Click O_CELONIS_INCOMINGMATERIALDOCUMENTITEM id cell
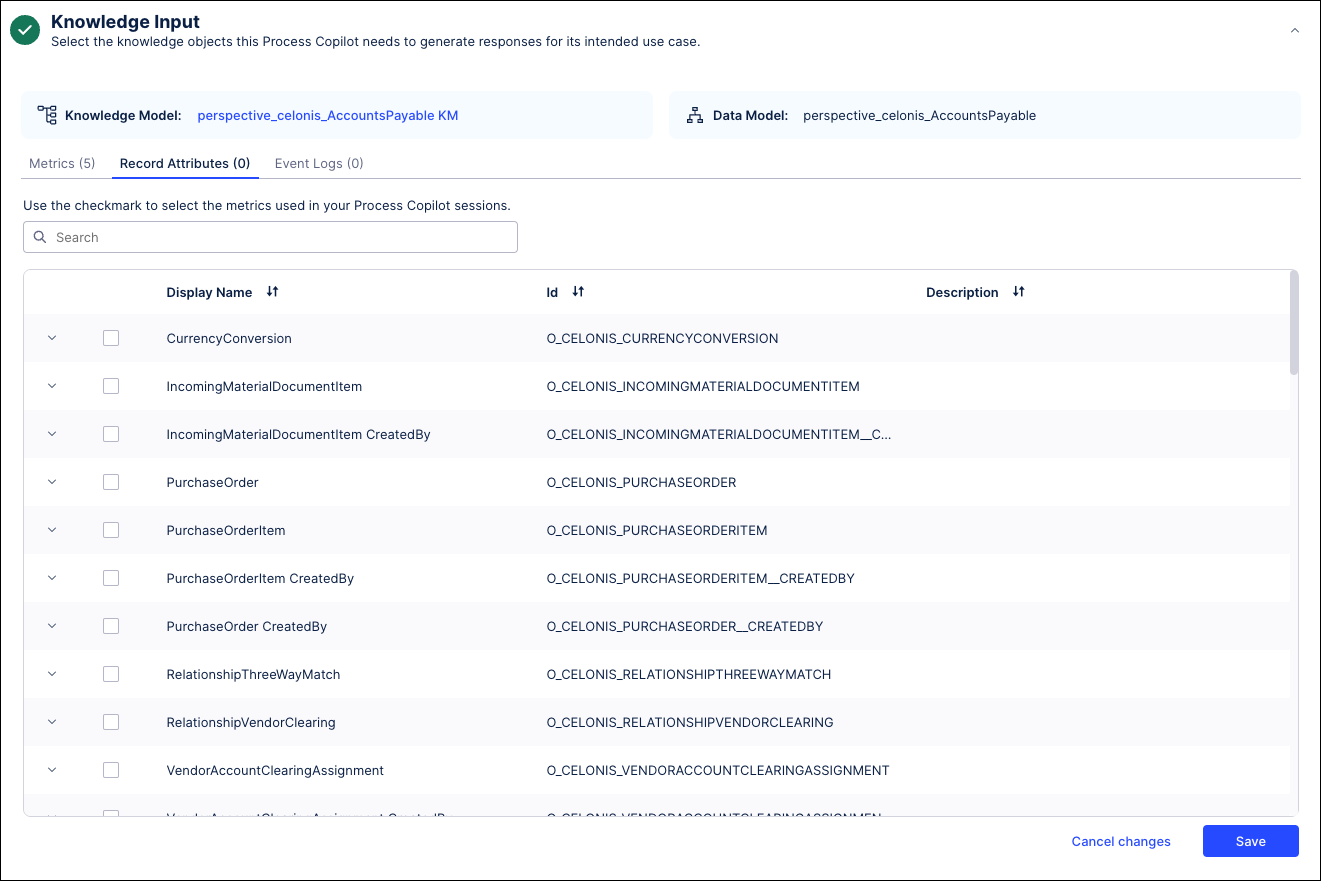Screen dimensions: 1321x881 [703, 386]
